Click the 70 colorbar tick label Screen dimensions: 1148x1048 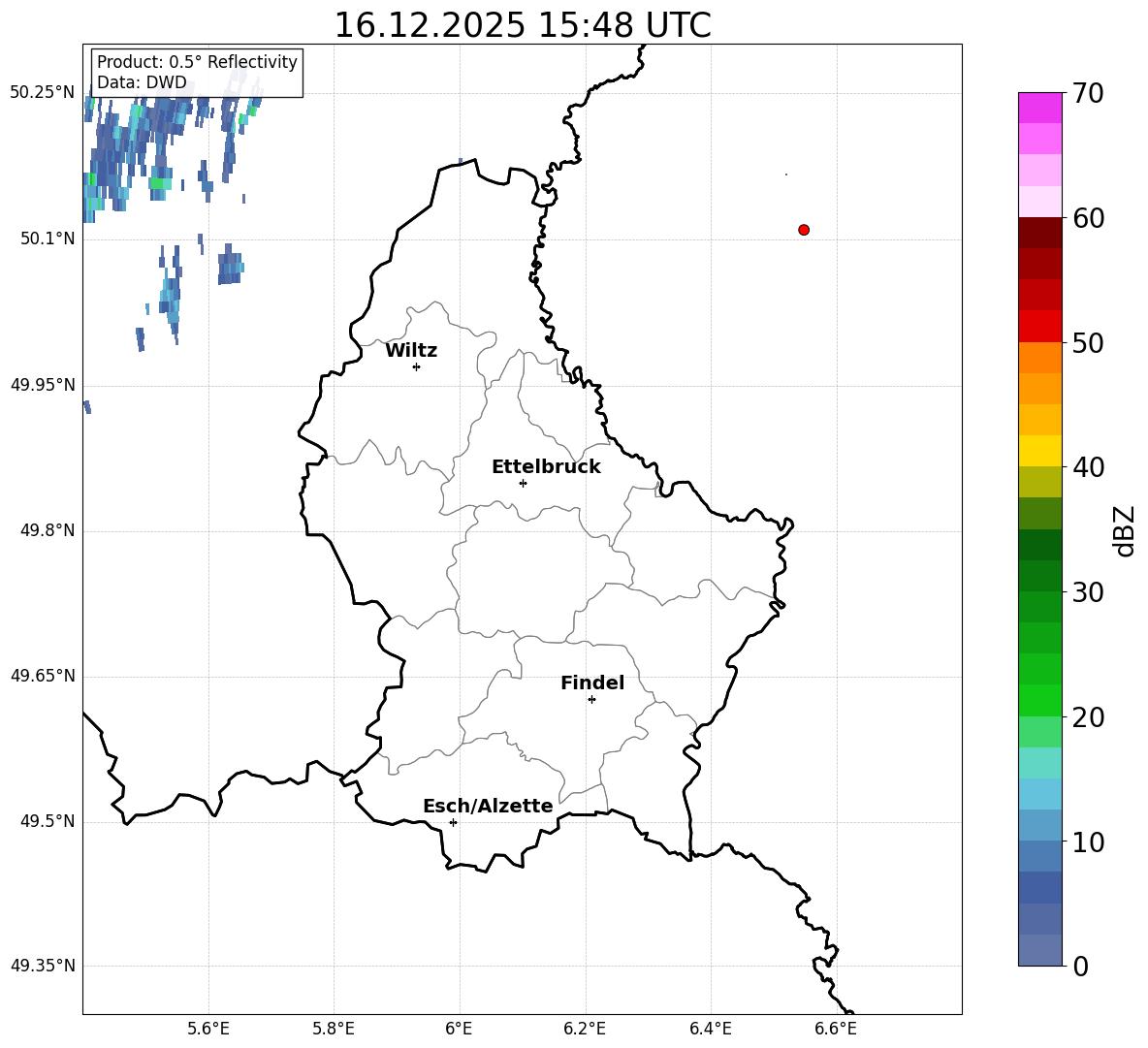click(1088, 94)
